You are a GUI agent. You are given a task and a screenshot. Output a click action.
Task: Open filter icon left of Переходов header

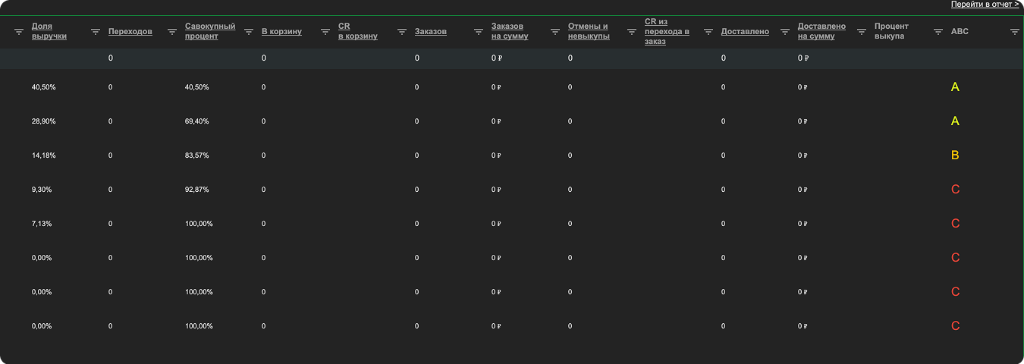tap(95, 31)
